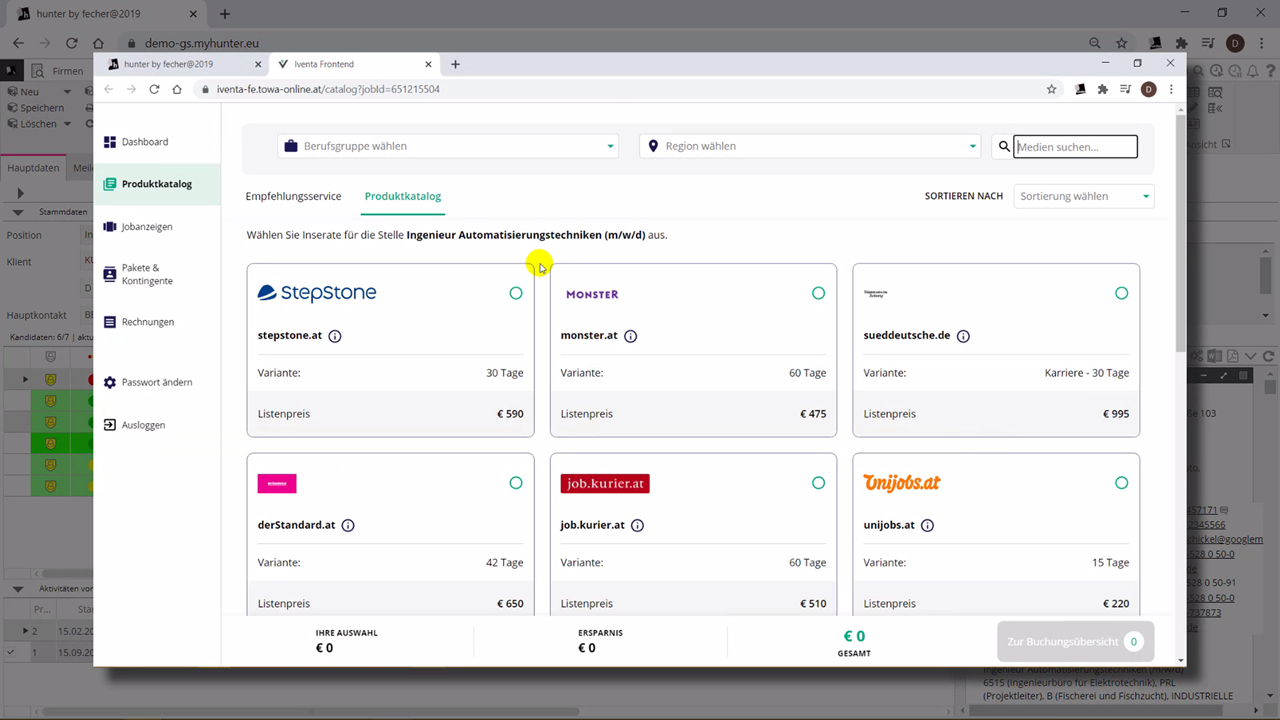Switch to hunter by fecher@2019 tab in front window

click(x=168, y=64)
